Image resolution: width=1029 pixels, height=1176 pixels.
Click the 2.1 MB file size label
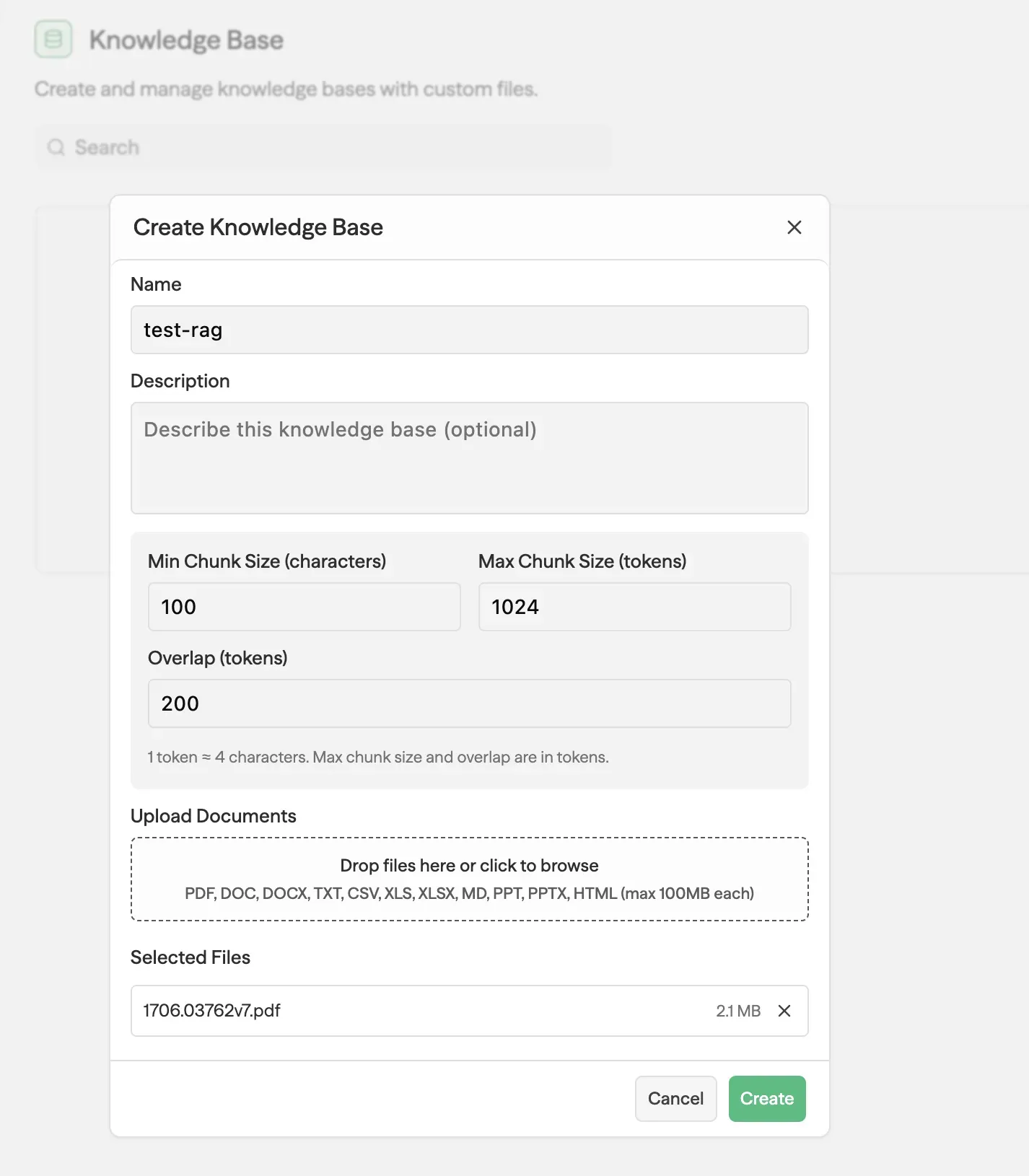coord(737,1011)
